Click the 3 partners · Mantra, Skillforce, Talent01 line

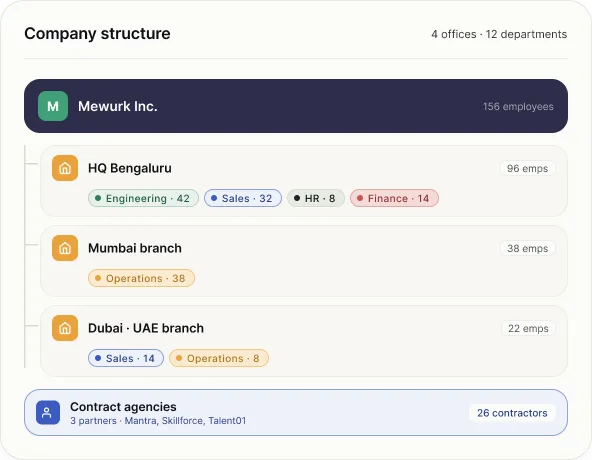(x=158, y=421)
